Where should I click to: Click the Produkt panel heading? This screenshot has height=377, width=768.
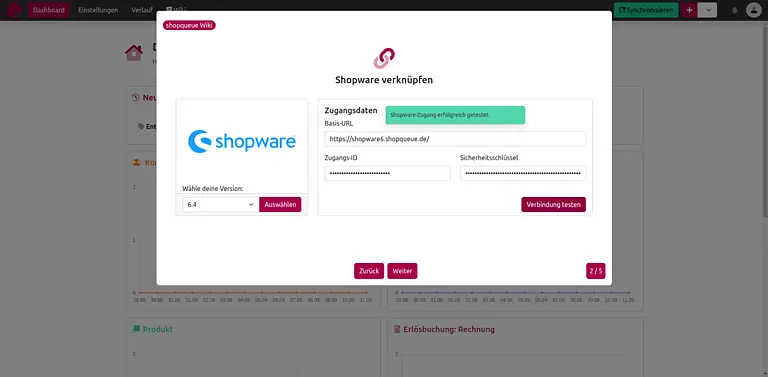[x=158, y=330]
